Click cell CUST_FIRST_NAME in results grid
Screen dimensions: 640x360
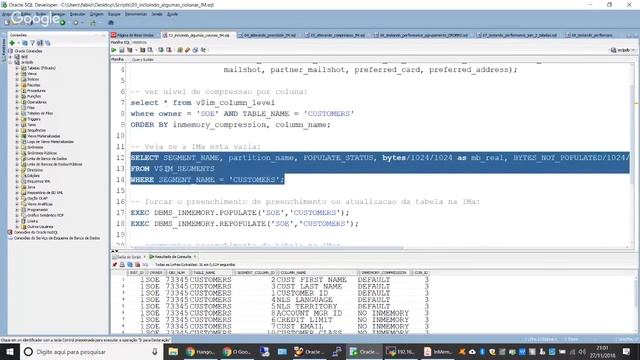[x=311, y=280]
